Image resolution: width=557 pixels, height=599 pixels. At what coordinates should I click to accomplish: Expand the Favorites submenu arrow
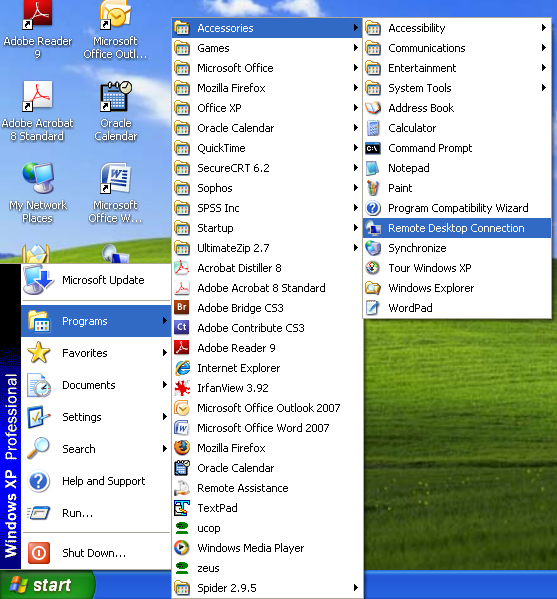point(164,353)
